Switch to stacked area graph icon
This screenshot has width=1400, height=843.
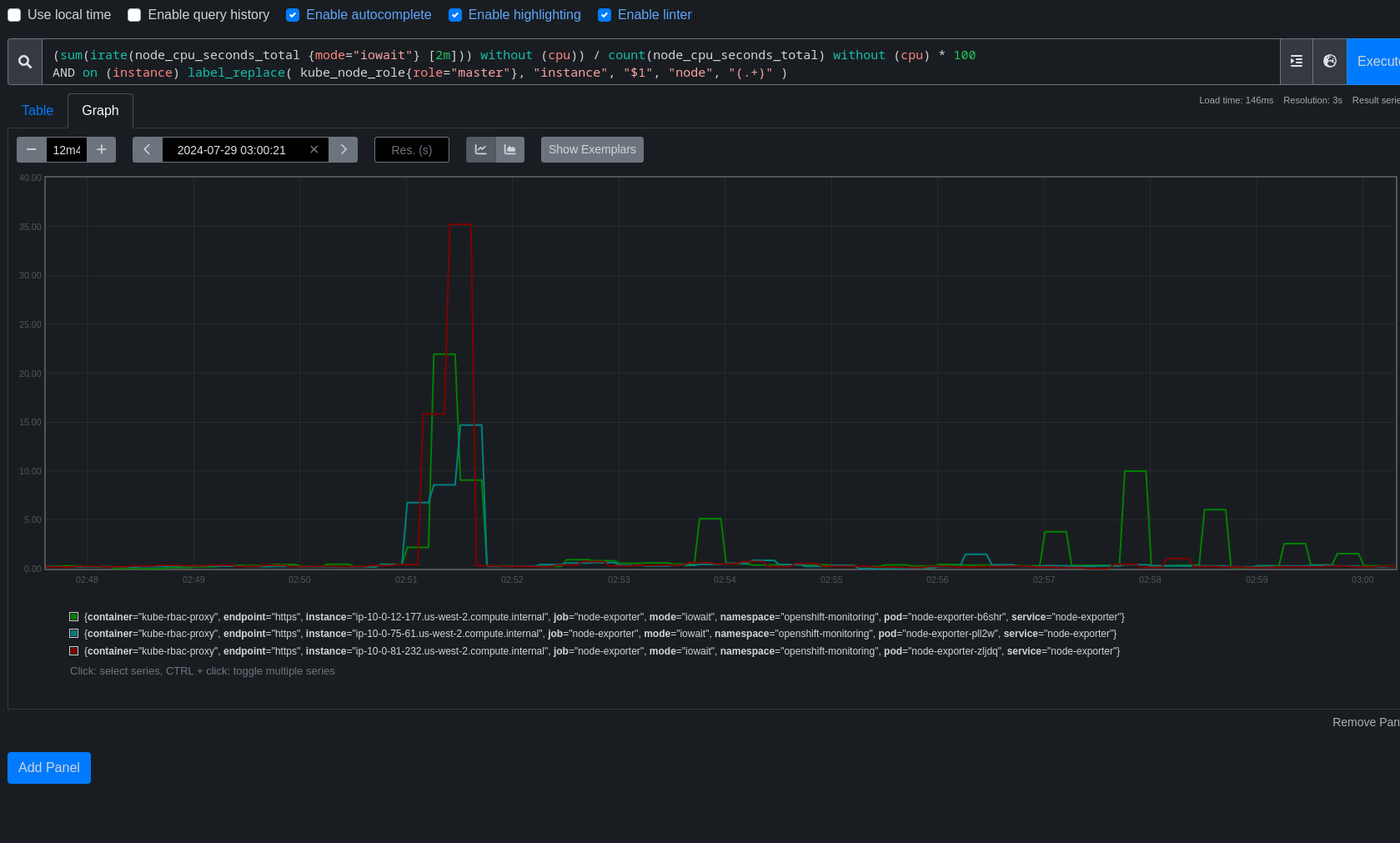coord(510,150)
